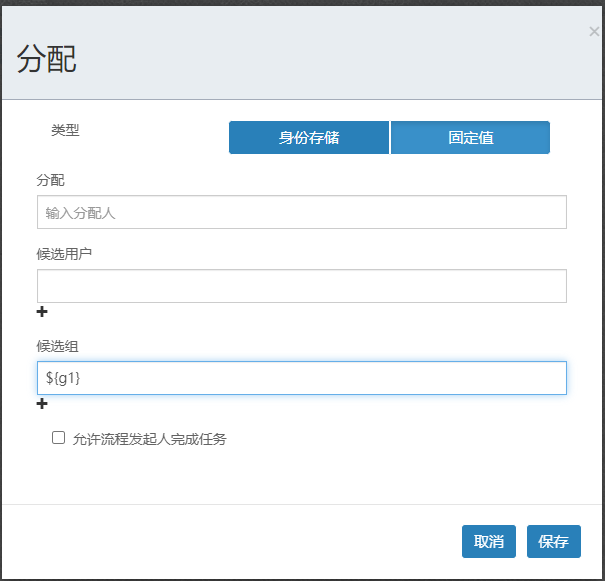Enable 允许流程发起人完成任务 checkbox

click(58, 438)
